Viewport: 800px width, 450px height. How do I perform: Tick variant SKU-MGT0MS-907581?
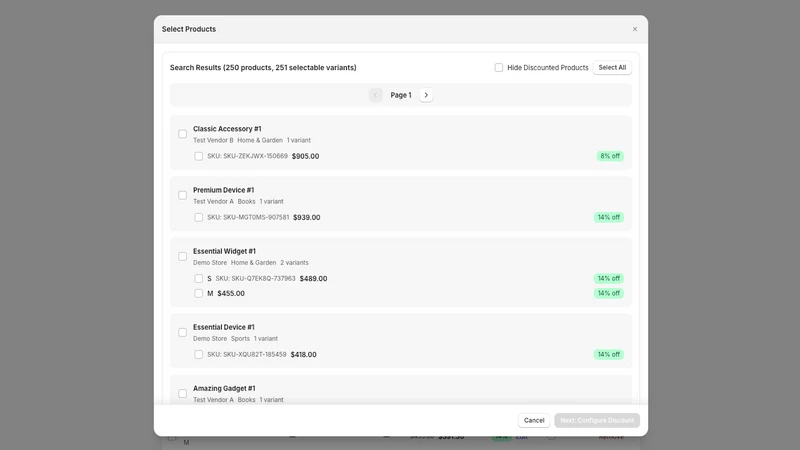[x=198, y=217]
